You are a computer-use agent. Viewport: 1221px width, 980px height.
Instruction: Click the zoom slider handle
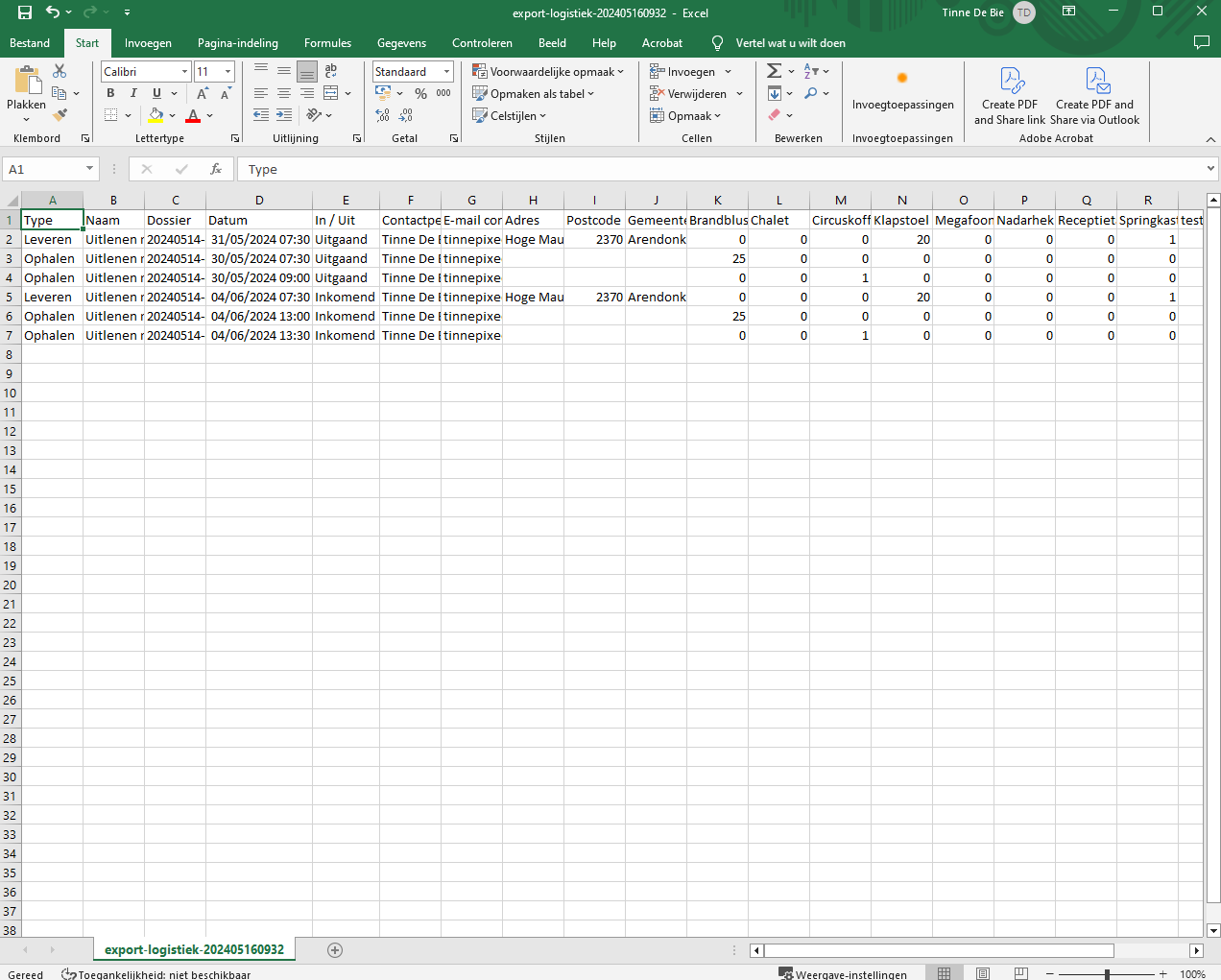tap(1107, 974)
